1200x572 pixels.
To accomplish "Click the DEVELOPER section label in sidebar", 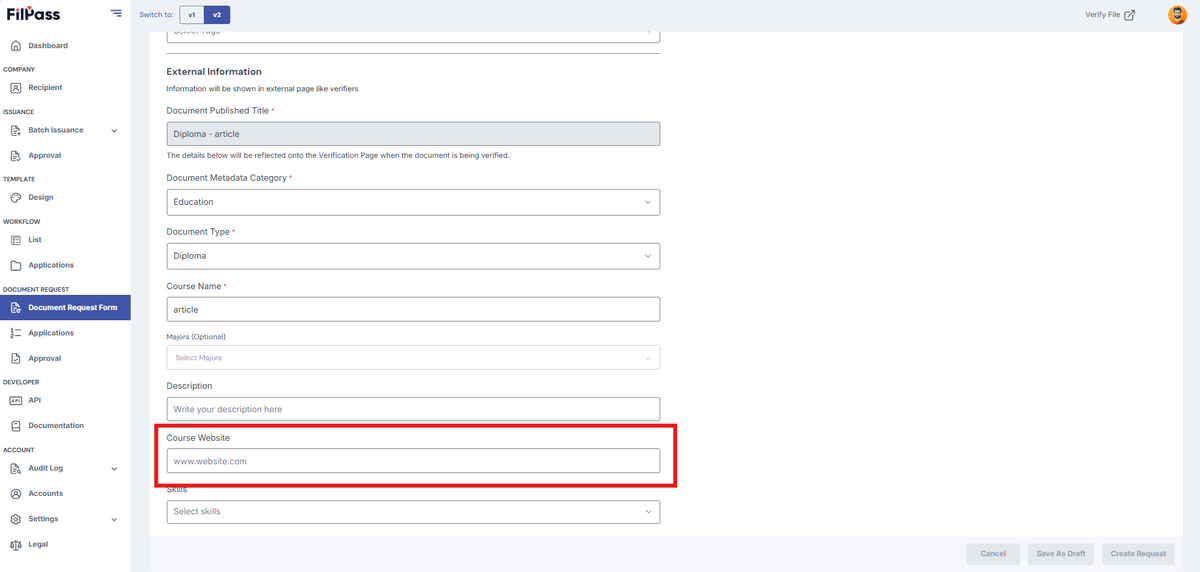I will coord(21,382).
